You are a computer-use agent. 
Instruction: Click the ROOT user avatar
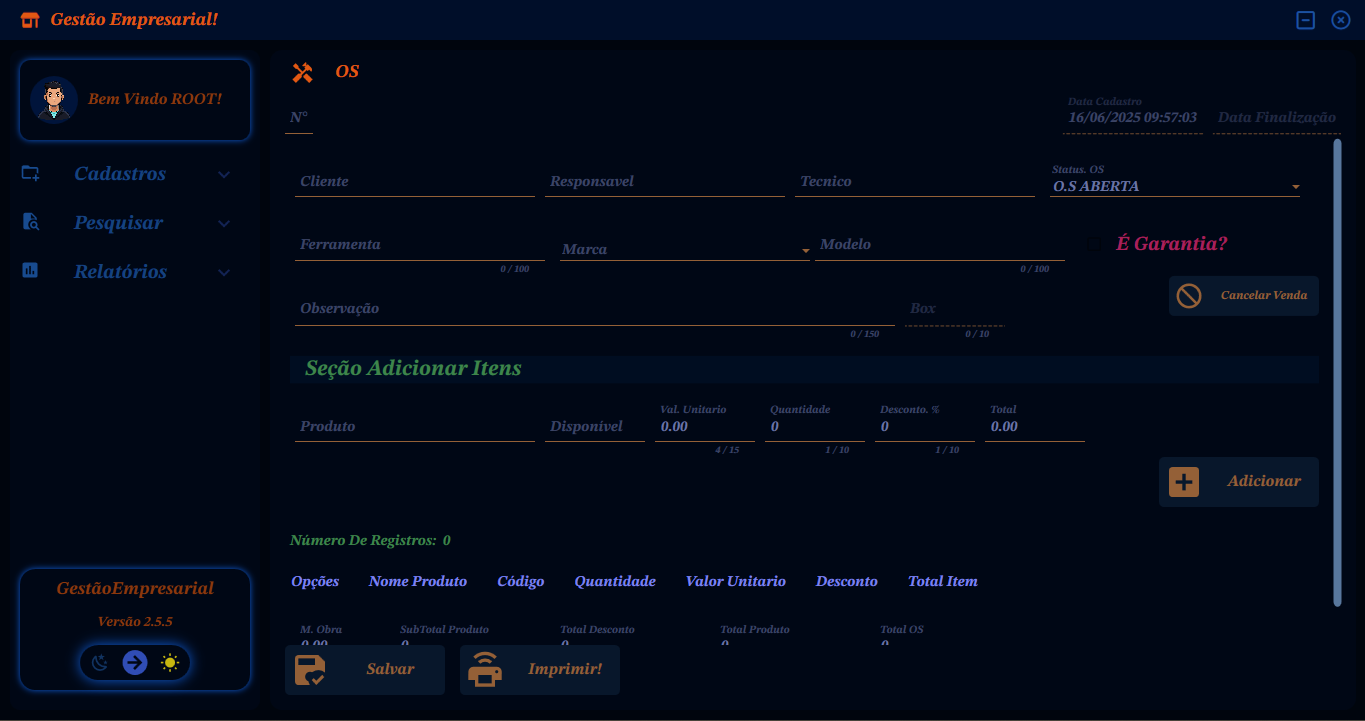(x=53, y=99)
